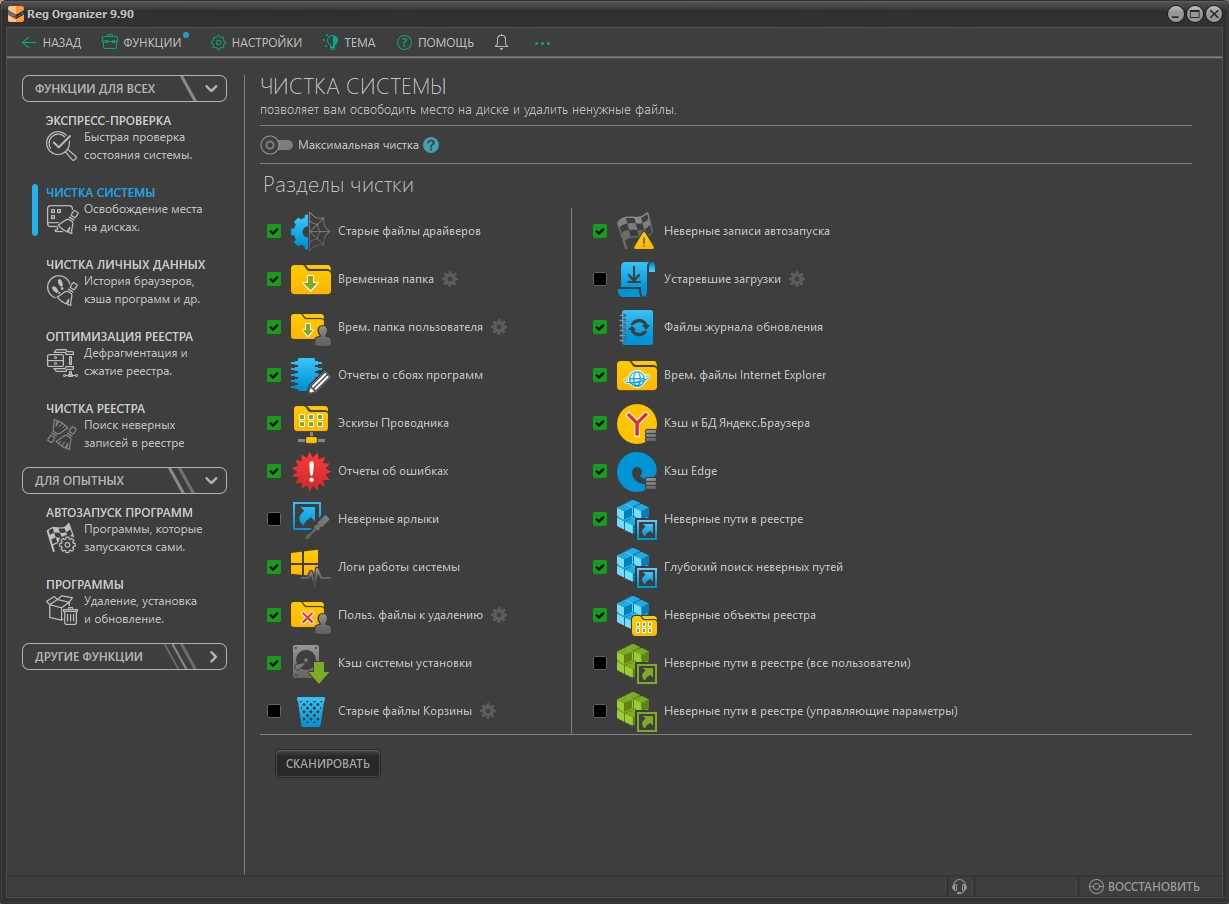
Task: Click the ВОССТАНОВИТЬ button in status bar
Action: tap(1144, 886)
